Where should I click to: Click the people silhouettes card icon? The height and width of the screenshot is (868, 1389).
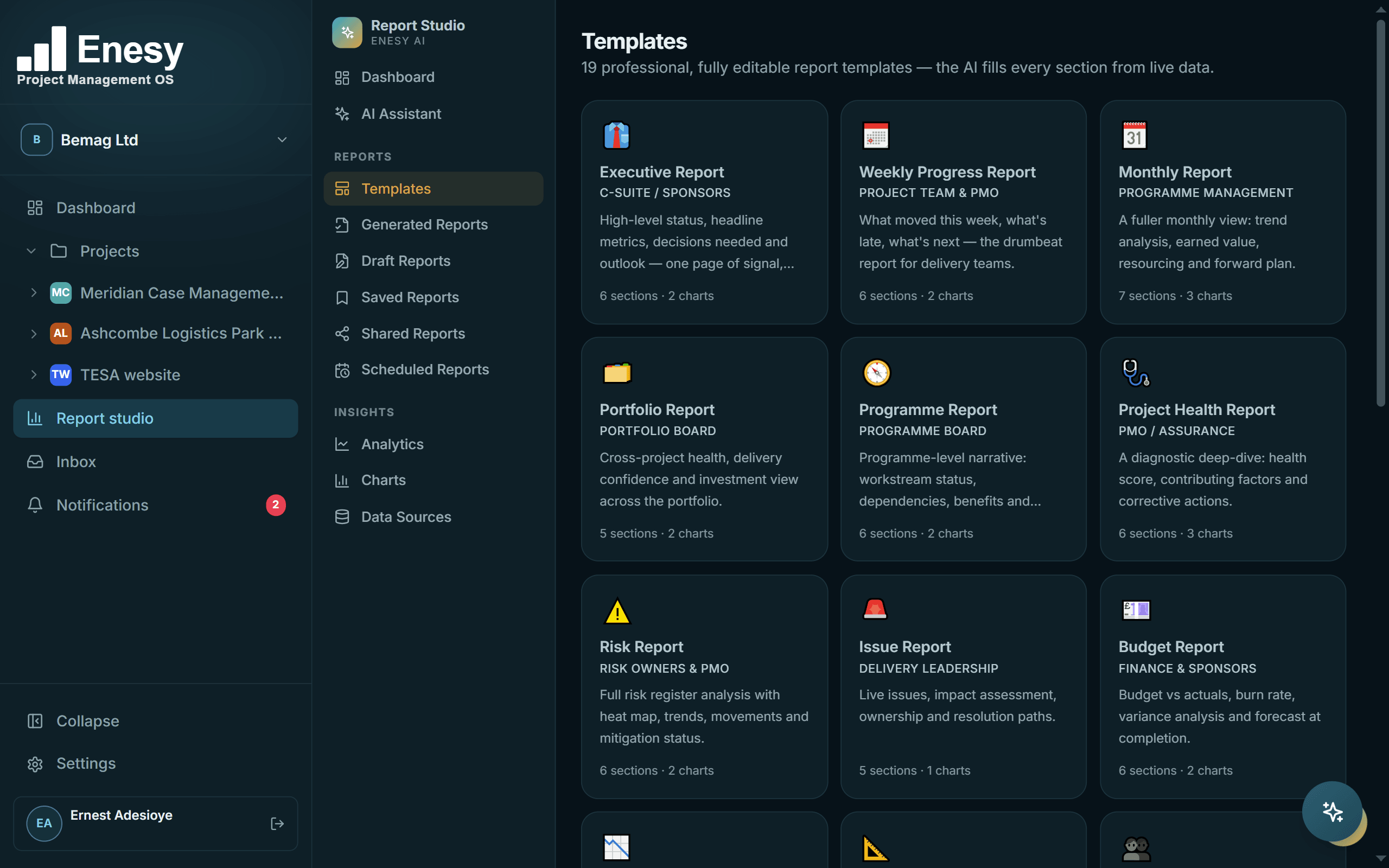pos(1136,848)
